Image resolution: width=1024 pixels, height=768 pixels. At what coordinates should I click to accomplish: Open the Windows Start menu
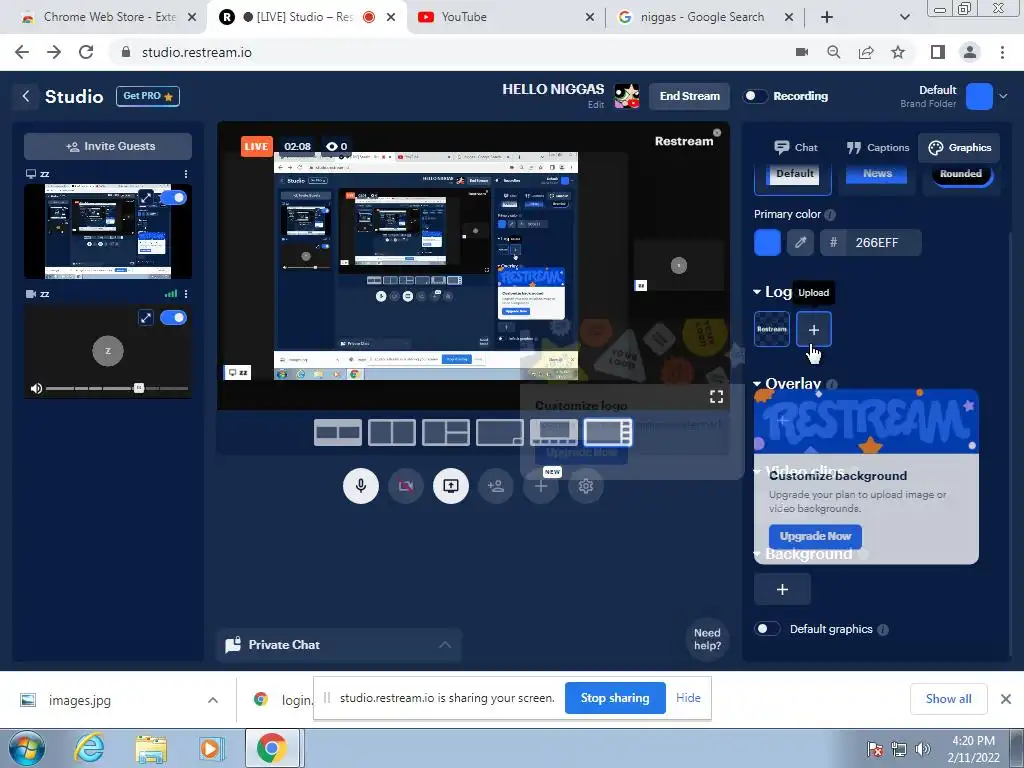pyautogui.click(x=25, y=748)
